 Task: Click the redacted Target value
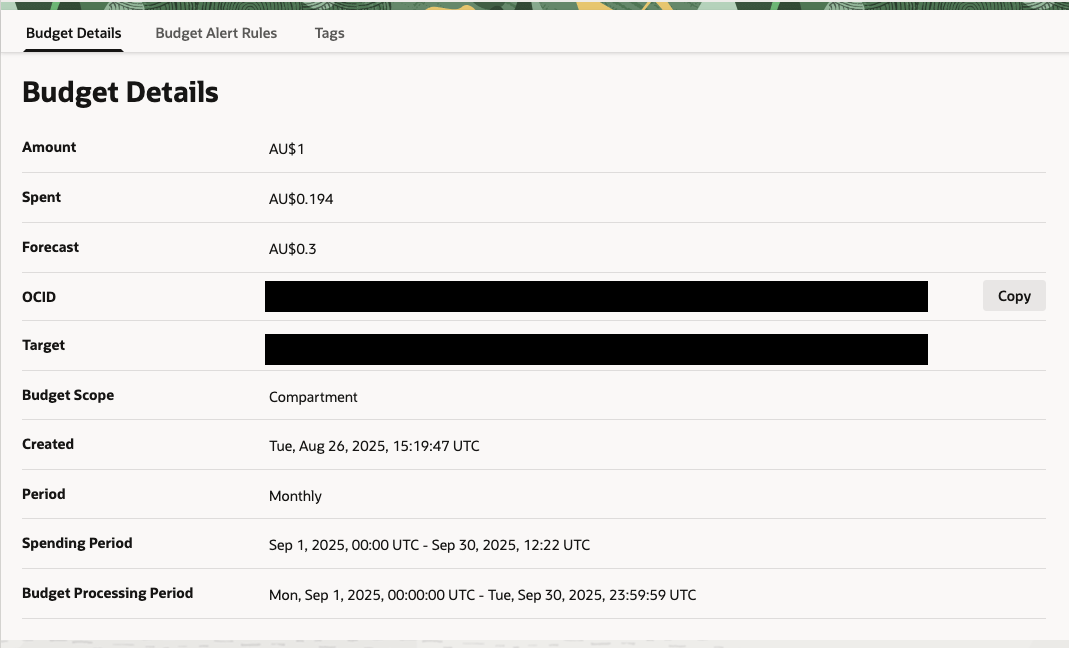596,349
